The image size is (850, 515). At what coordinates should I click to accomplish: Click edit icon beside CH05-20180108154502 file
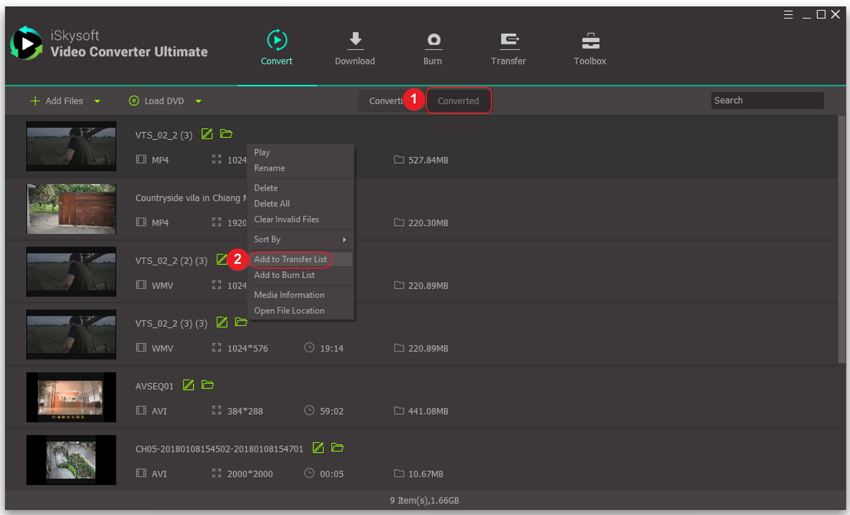click(x=318, y=448)
